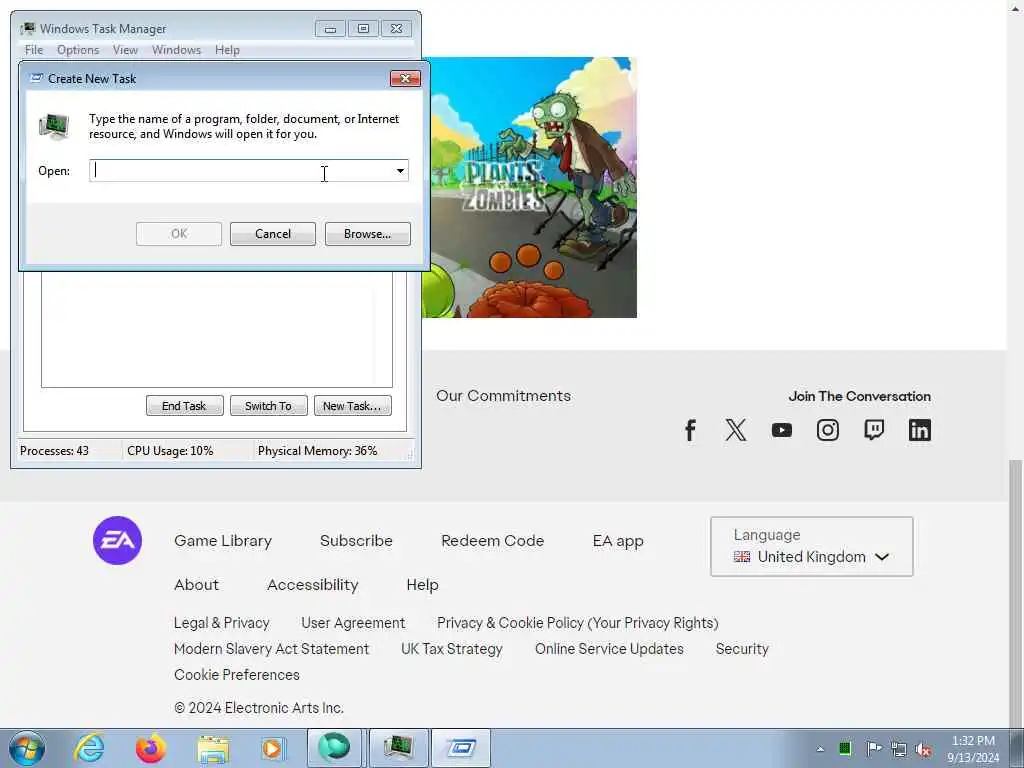The height and width of the screenshot is (768, 1024).
Task: Open Windows Media Player on taskbar
Action: click(x=272, y=748)
